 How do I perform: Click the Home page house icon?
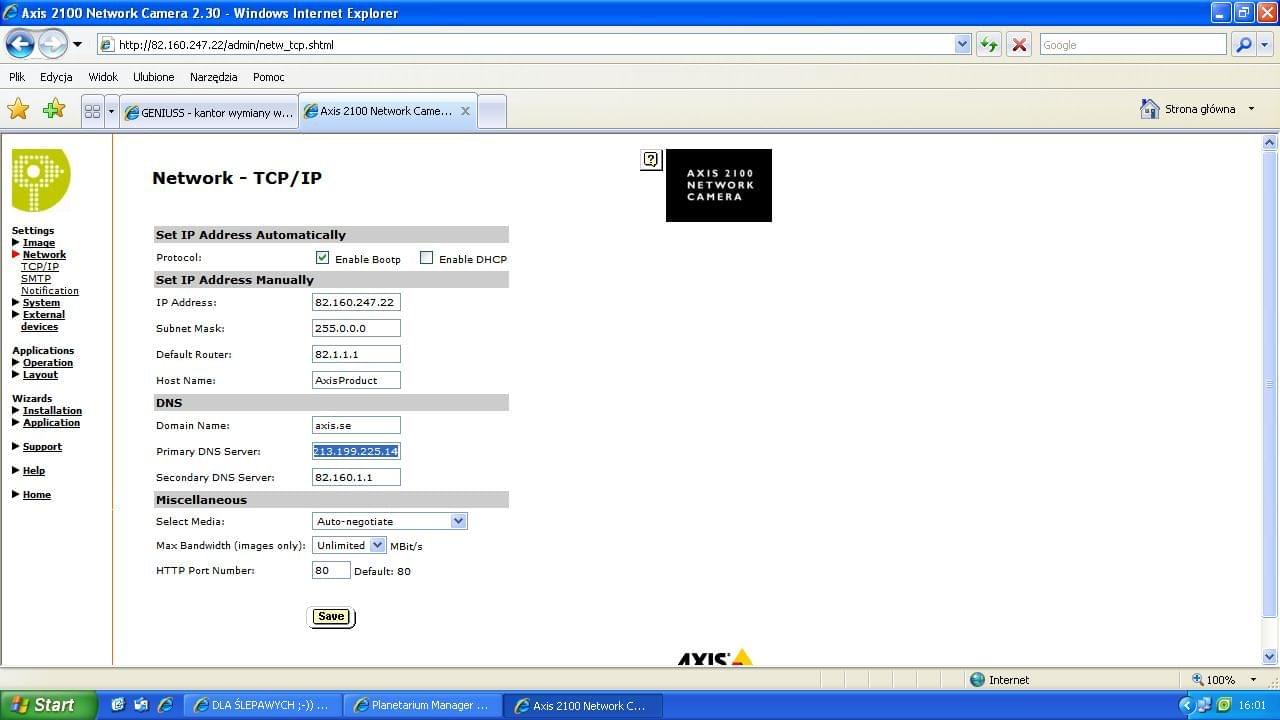pyautogui.click(x=1150, y=109)
